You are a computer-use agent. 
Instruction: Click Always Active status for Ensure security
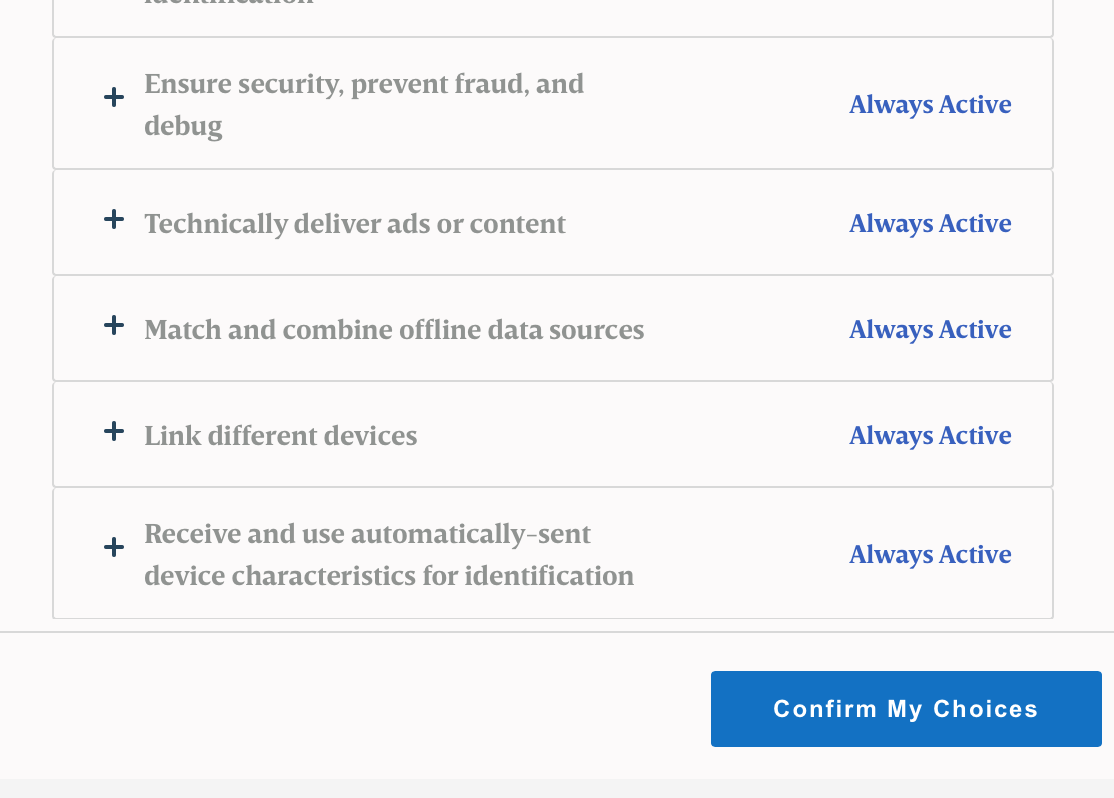coord(930,104)
